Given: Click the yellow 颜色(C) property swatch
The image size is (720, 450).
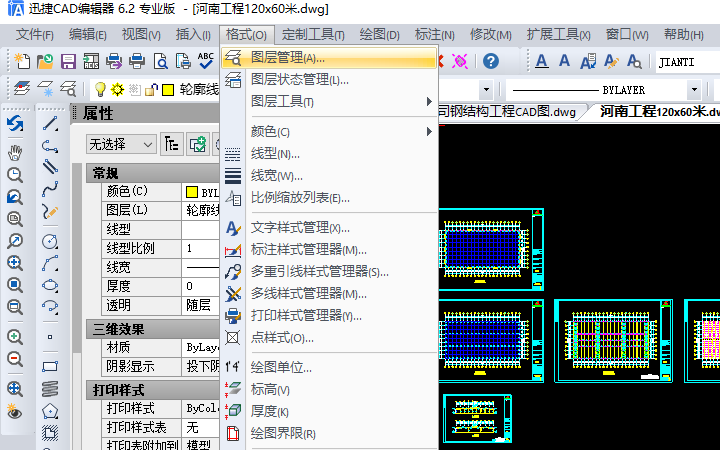Looking at the screenshot, I should click(x=192, y=192).
